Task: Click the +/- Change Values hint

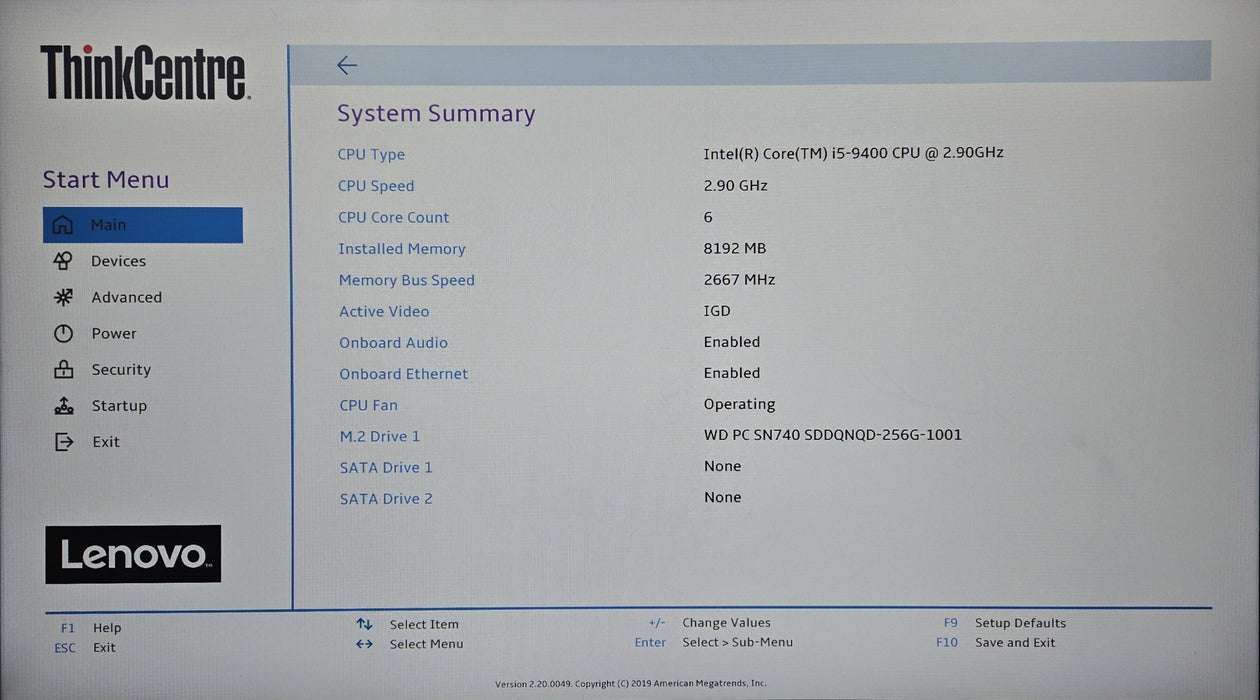Action: [x=709, y=623]
